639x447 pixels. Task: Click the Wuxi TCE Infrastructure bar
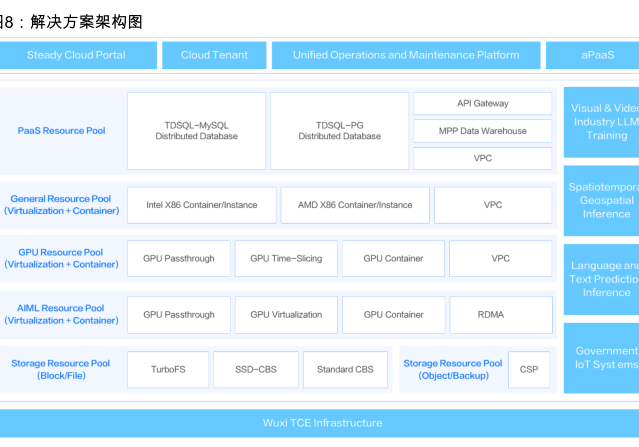(x=322, y=423)
